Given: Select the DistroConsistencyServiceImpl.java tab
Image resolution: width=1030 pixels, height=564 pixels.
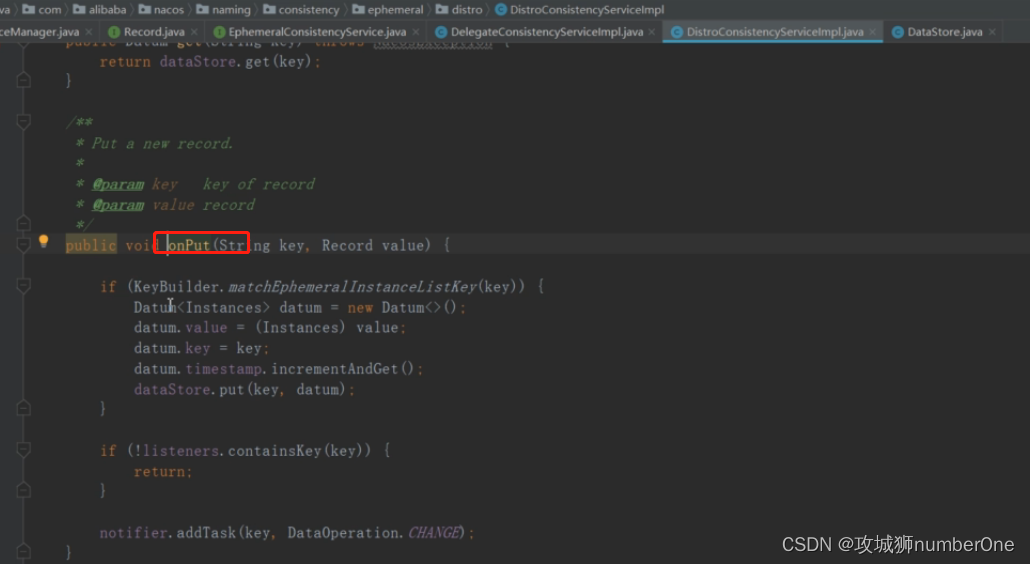Looking at the screenshot, I should pos(774,32).
